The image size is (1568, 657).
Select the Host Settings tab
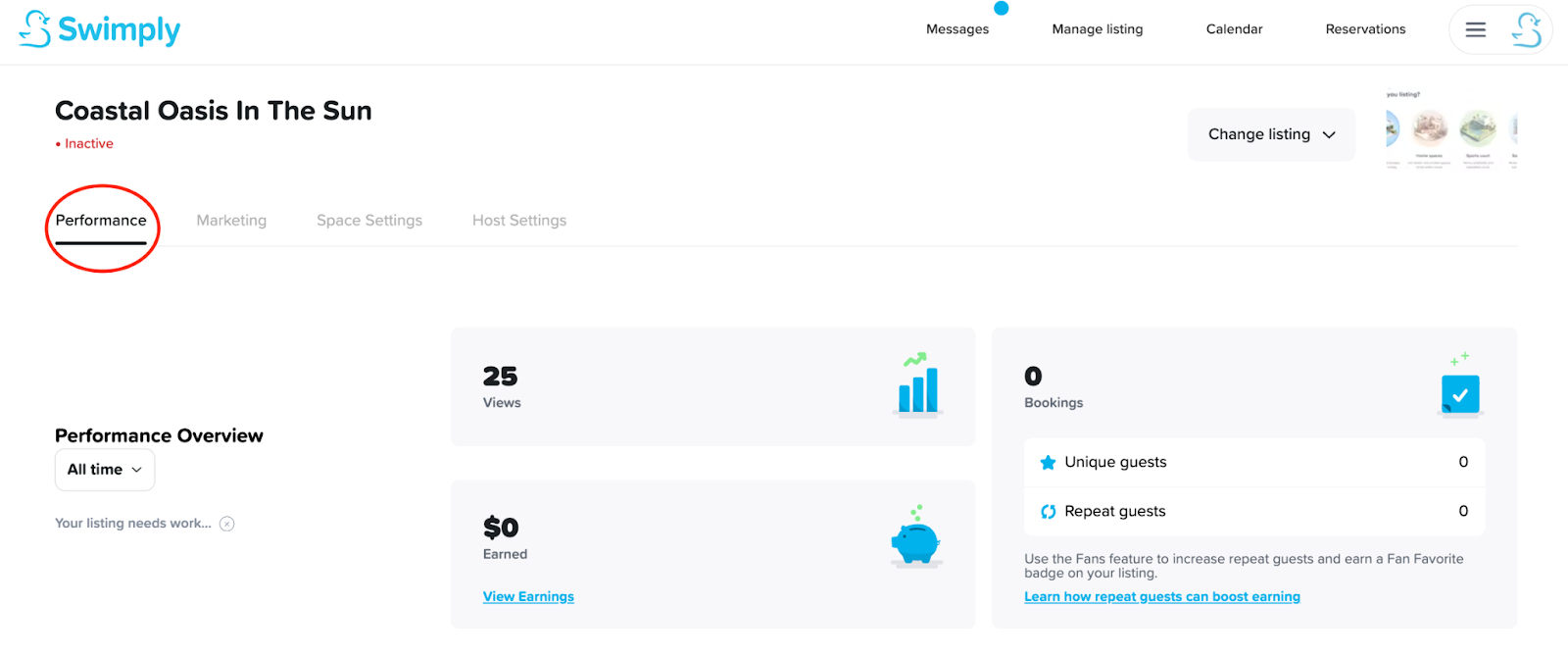[x=519, y=221]
